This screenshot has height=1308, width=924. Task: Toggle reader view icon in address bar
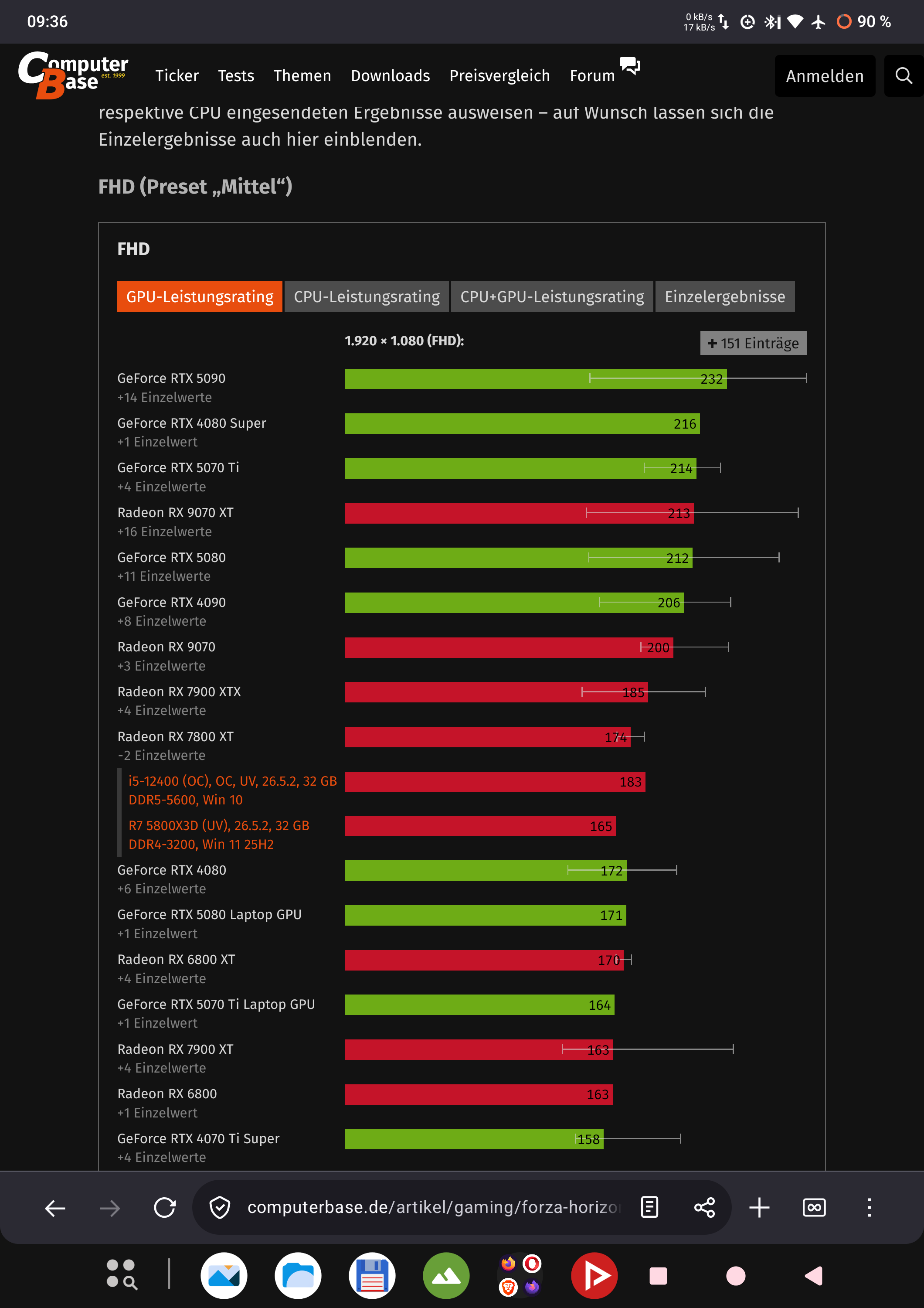(649, 1207)
